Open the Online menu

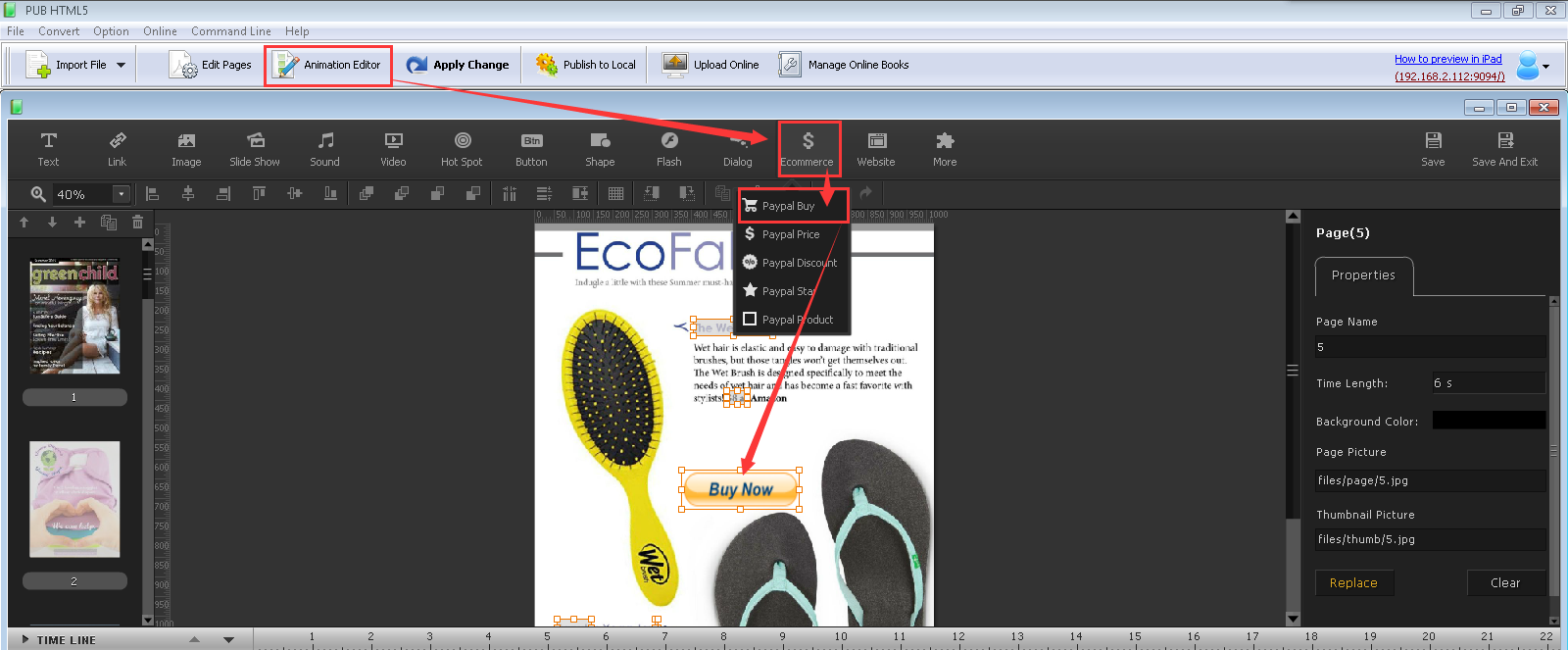pos(160,31)
